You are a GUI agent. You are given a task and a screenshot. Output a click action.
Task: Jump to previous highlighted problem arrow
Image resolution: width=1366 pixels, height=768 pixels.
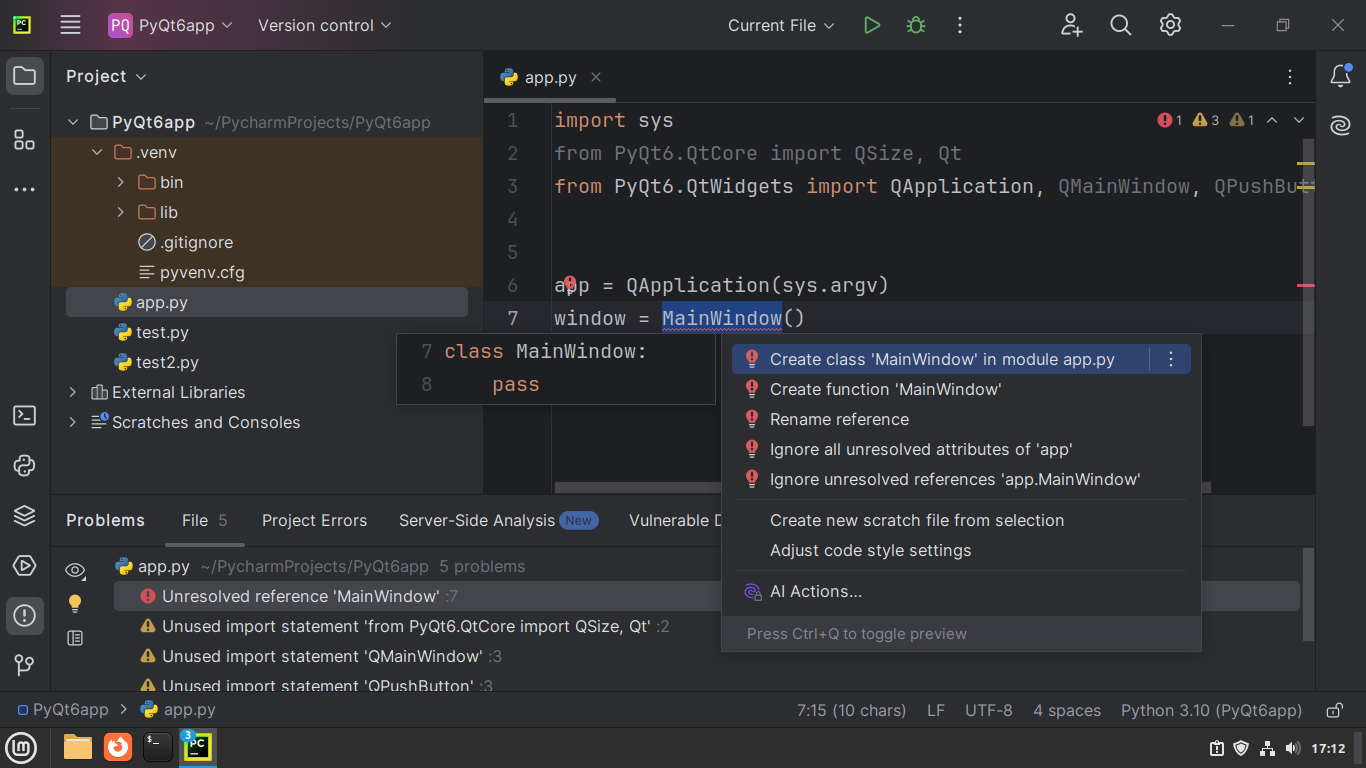[x=1272, y=120]
